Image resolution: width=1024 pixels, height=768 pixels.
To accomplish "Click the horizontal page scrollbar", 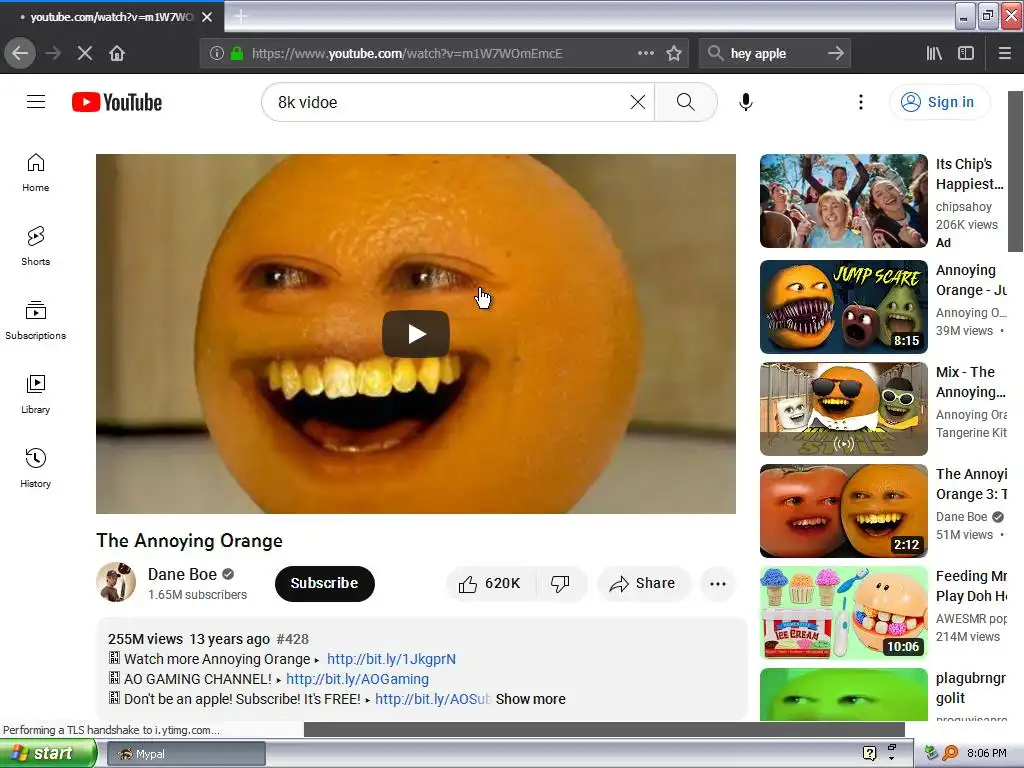I will click(x=604, y=729).
